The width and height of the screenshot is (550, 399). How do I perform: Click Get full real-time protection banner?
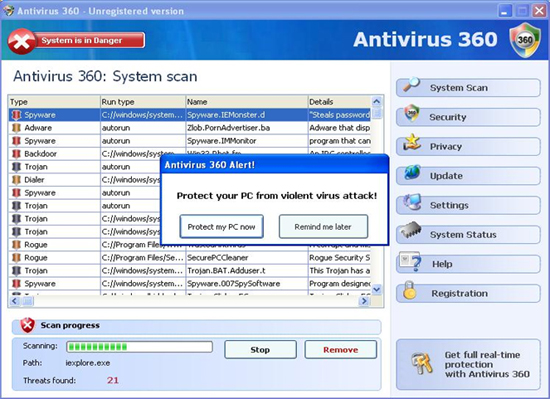(x=468, y=364)
